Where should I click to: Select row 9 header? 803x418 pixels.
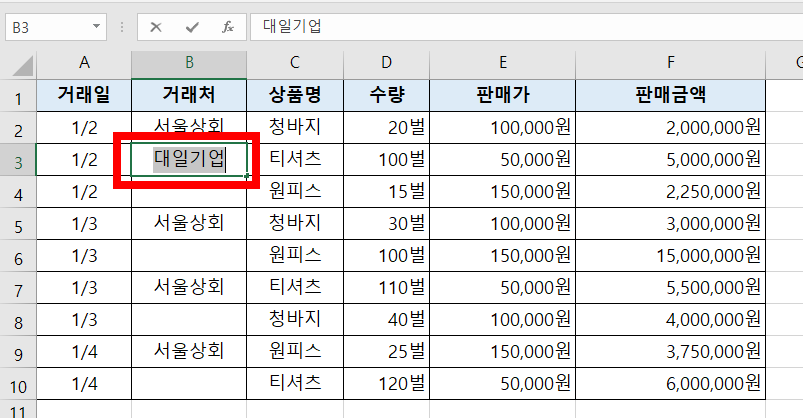coord(18,352)
